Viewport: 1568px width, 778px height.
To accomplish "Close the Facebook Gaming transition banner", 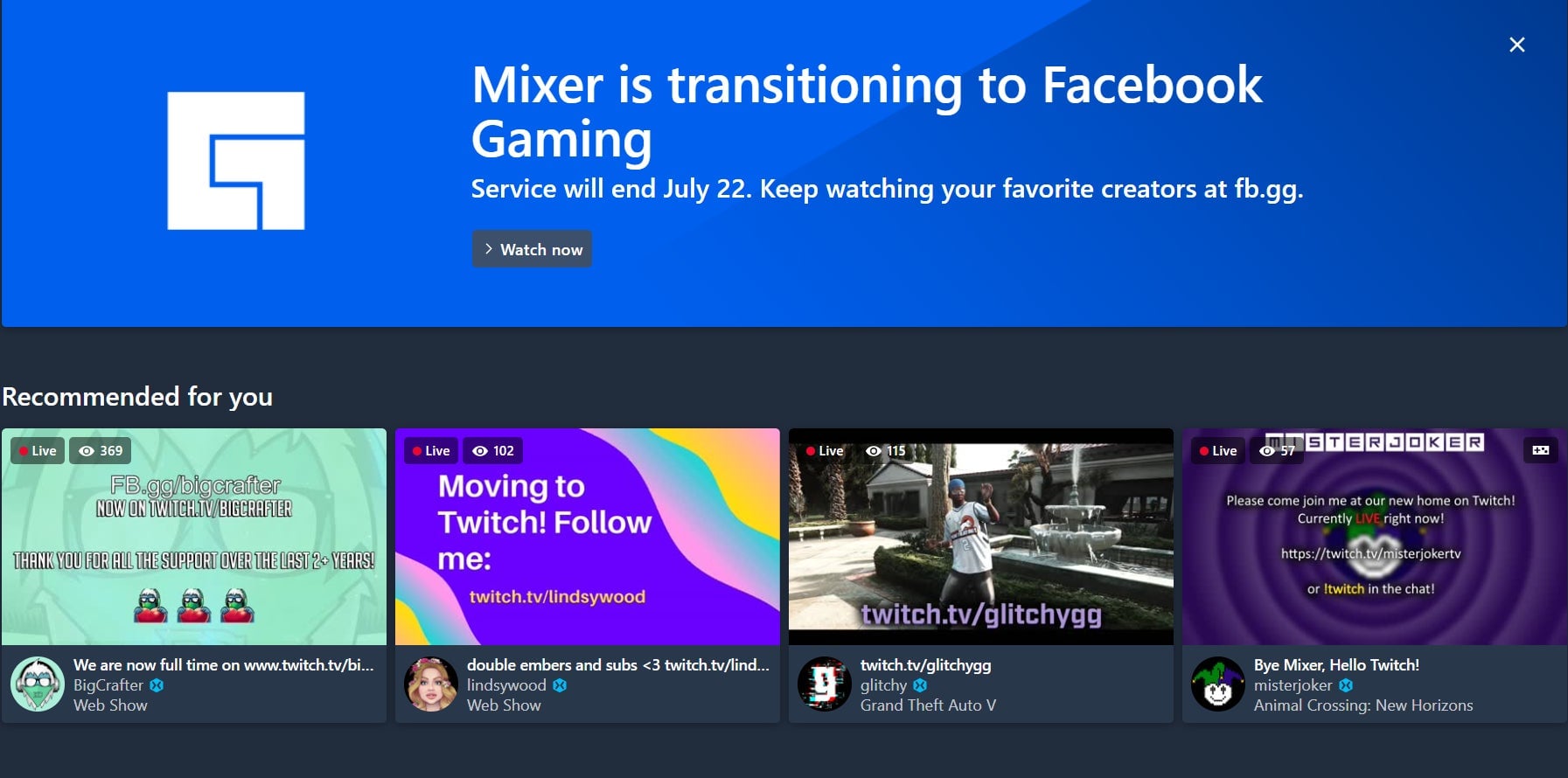I will 1517,45.
